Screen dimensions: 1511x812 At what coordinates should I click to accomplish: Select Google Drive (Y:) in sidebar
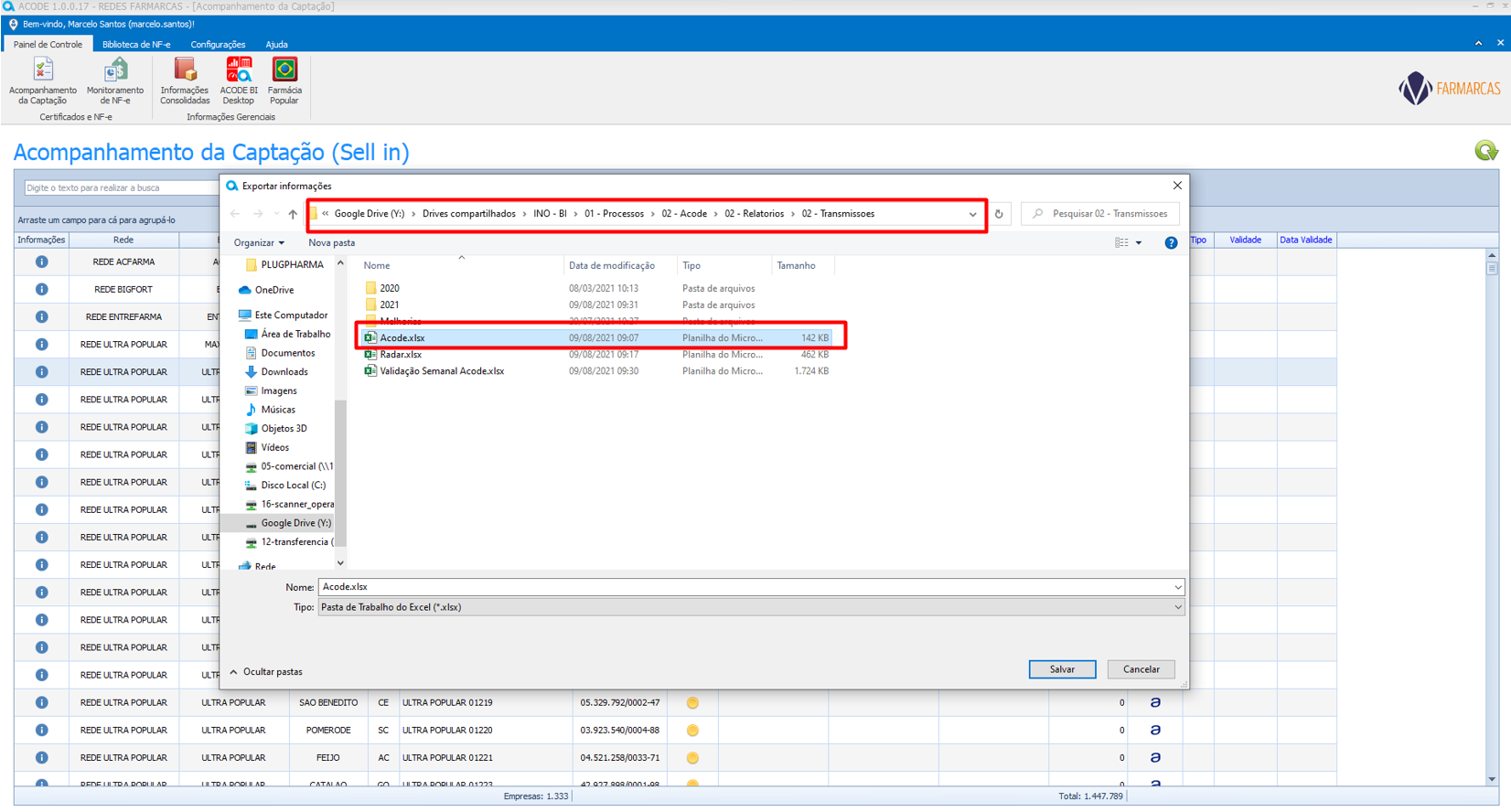click(295, 523)
